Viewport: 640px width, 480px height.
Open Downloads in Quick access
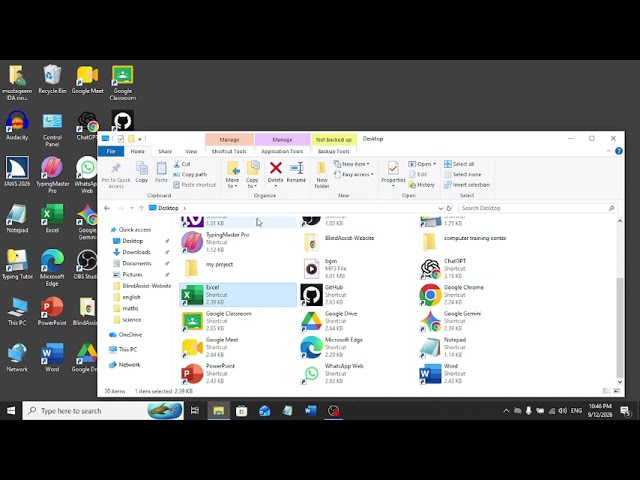(136, 252)
